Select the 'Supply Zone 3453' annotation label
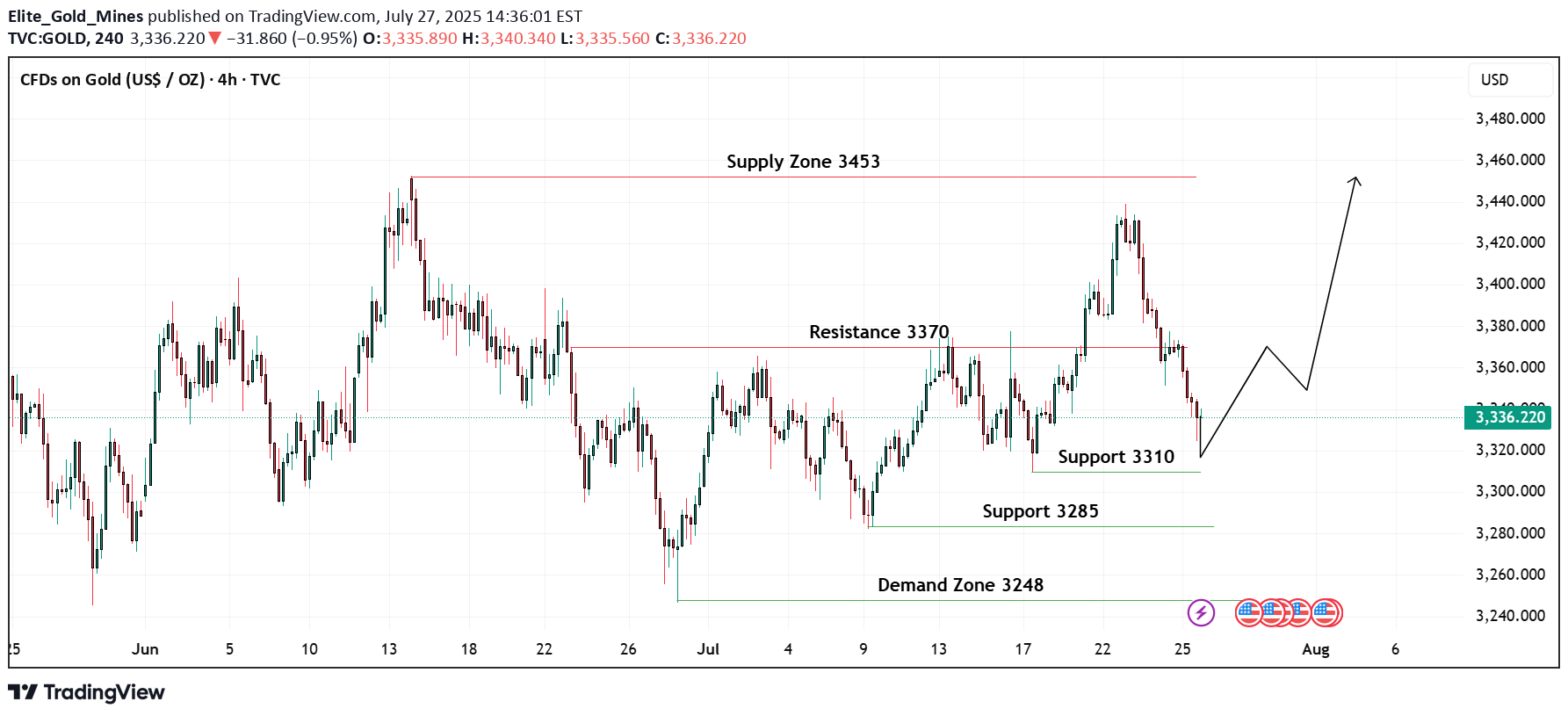The width and height of the screenshot is (1568, 716). (x=803, y=162)
